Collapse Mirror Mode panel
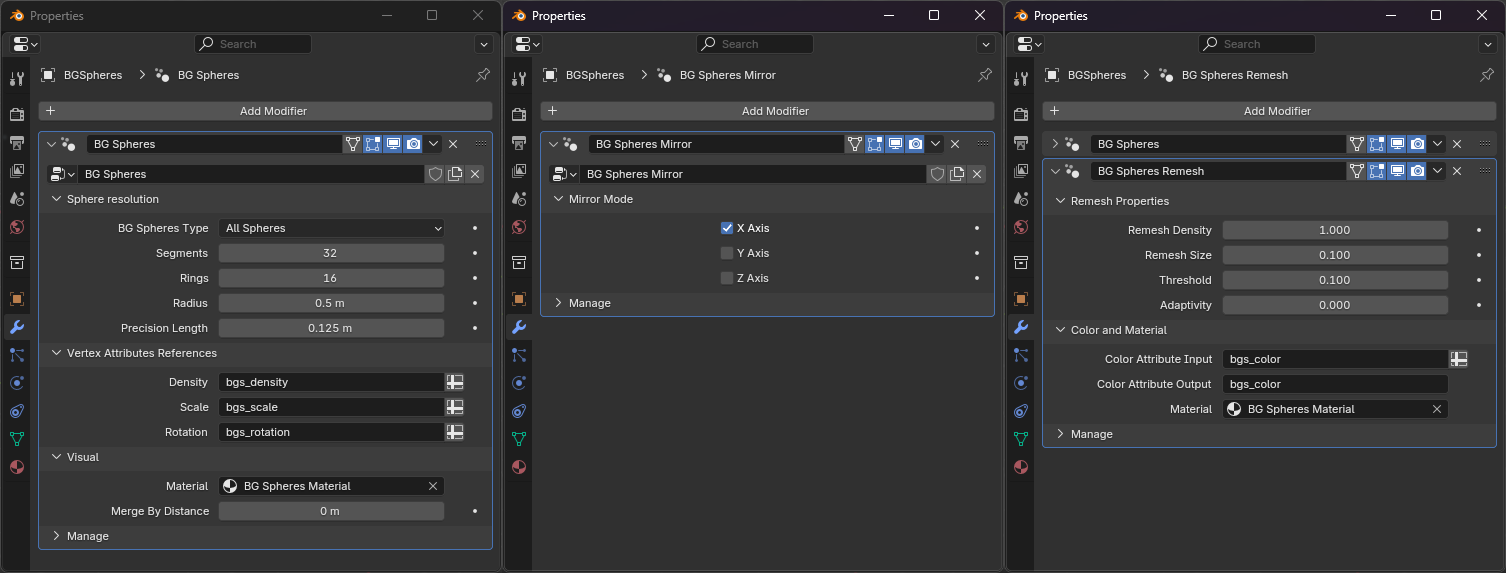Viewport: 1506px width, 573px height. (559, 199)
